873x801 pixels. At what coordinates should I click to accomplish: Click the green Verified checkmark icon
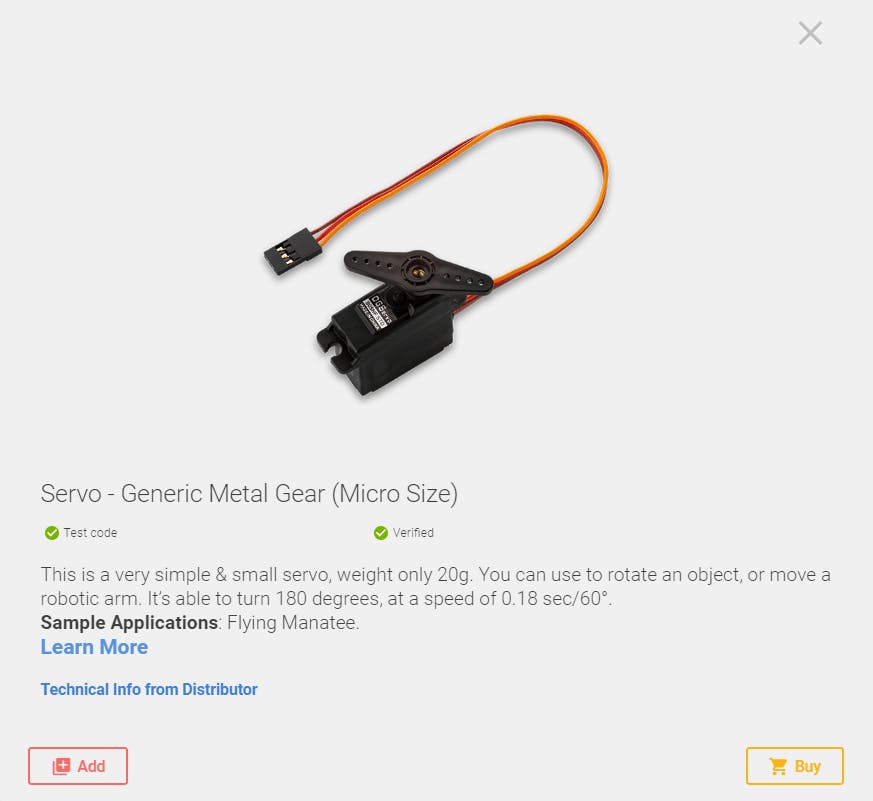coord(381,533)
